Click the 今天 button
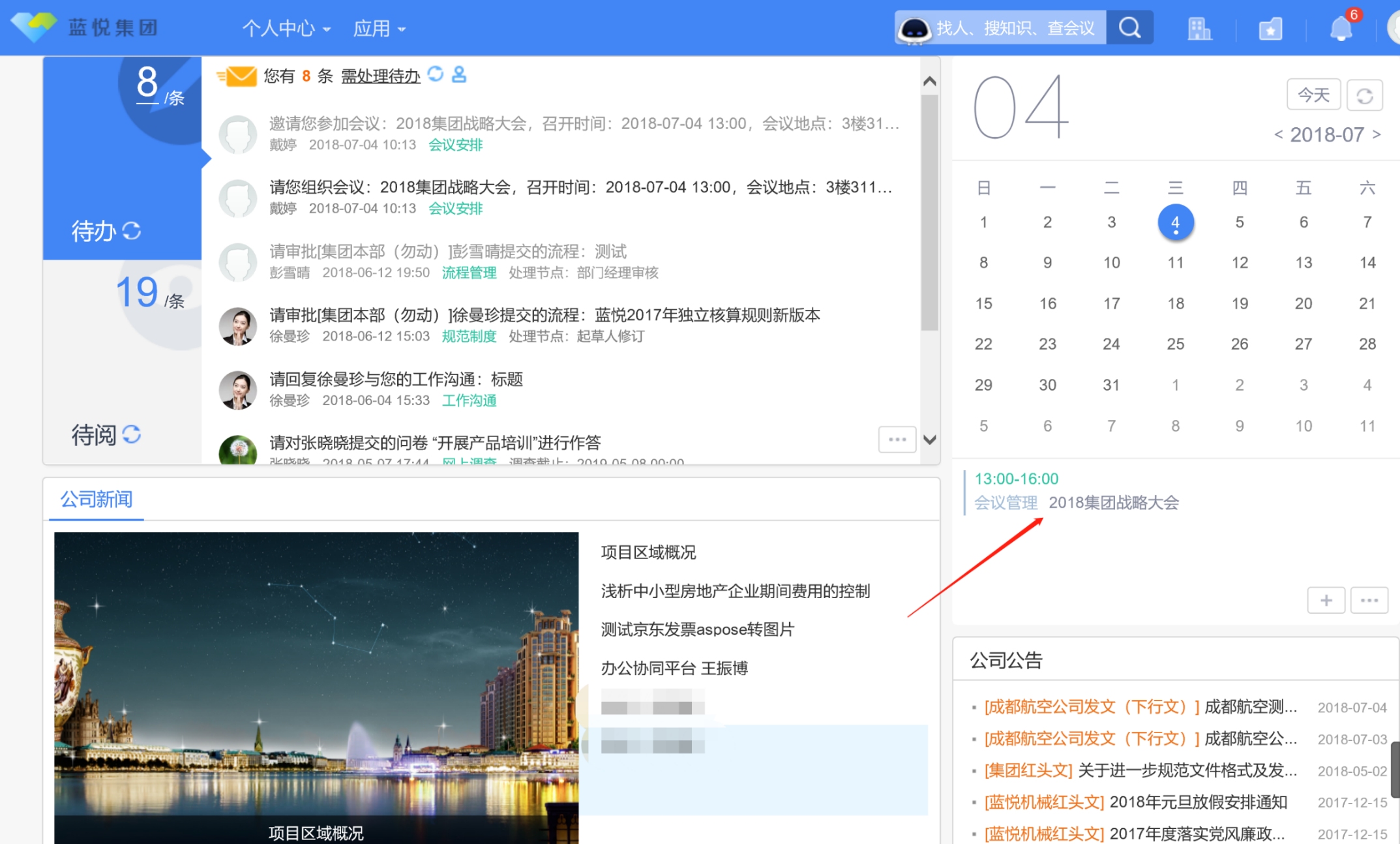Image resolution: width=1400 pixels, height=844 pixels. click(x=1313, y=95)
